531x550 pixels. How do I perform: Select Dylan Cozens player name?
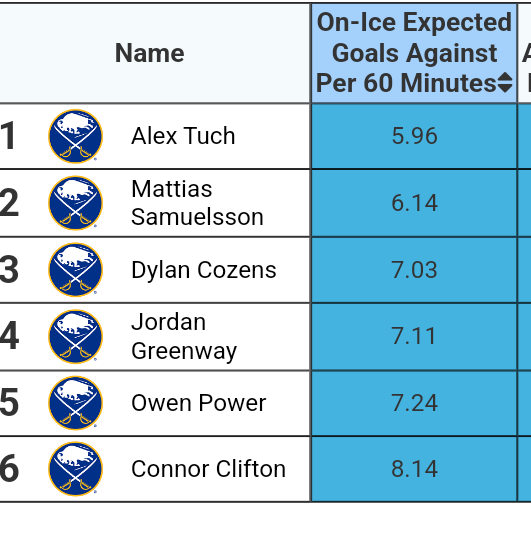[204, 270]
